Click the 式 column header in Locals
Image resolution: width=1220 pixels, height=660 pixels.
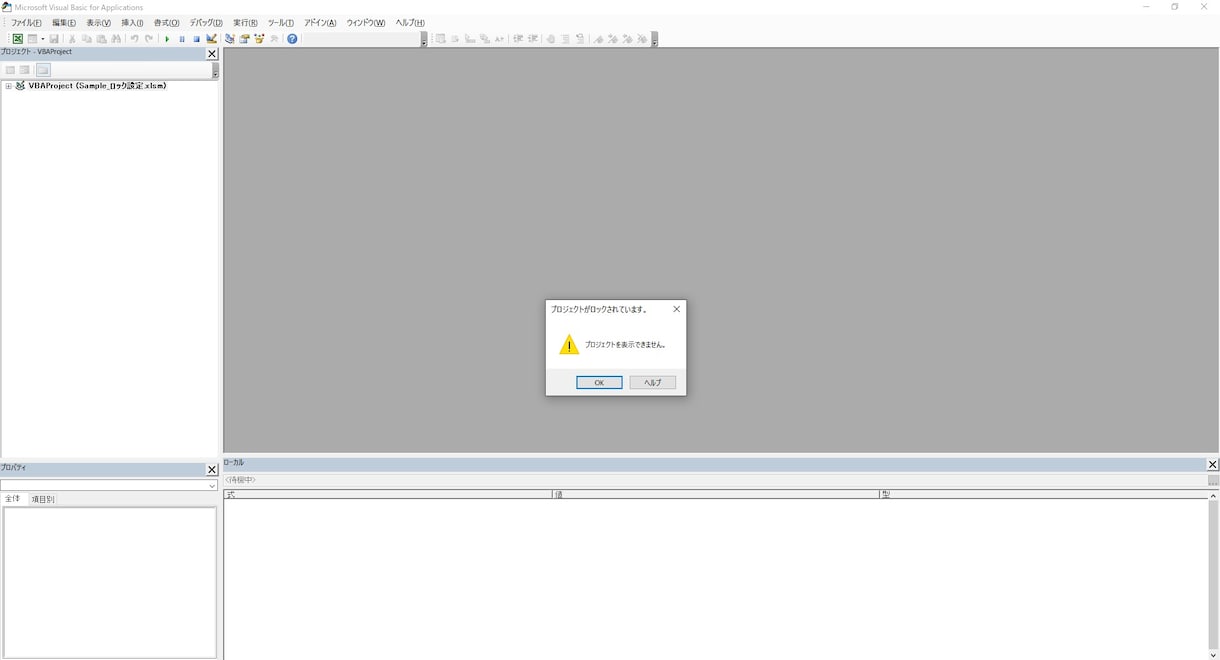point(388,494)
